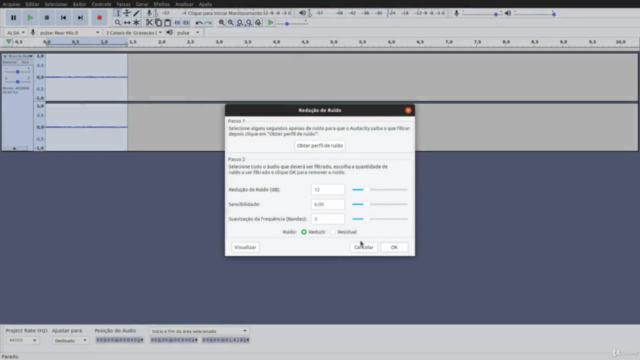Open the track name dropdown menu
Viewport: 640px width, 360px height.
(20, 56)
